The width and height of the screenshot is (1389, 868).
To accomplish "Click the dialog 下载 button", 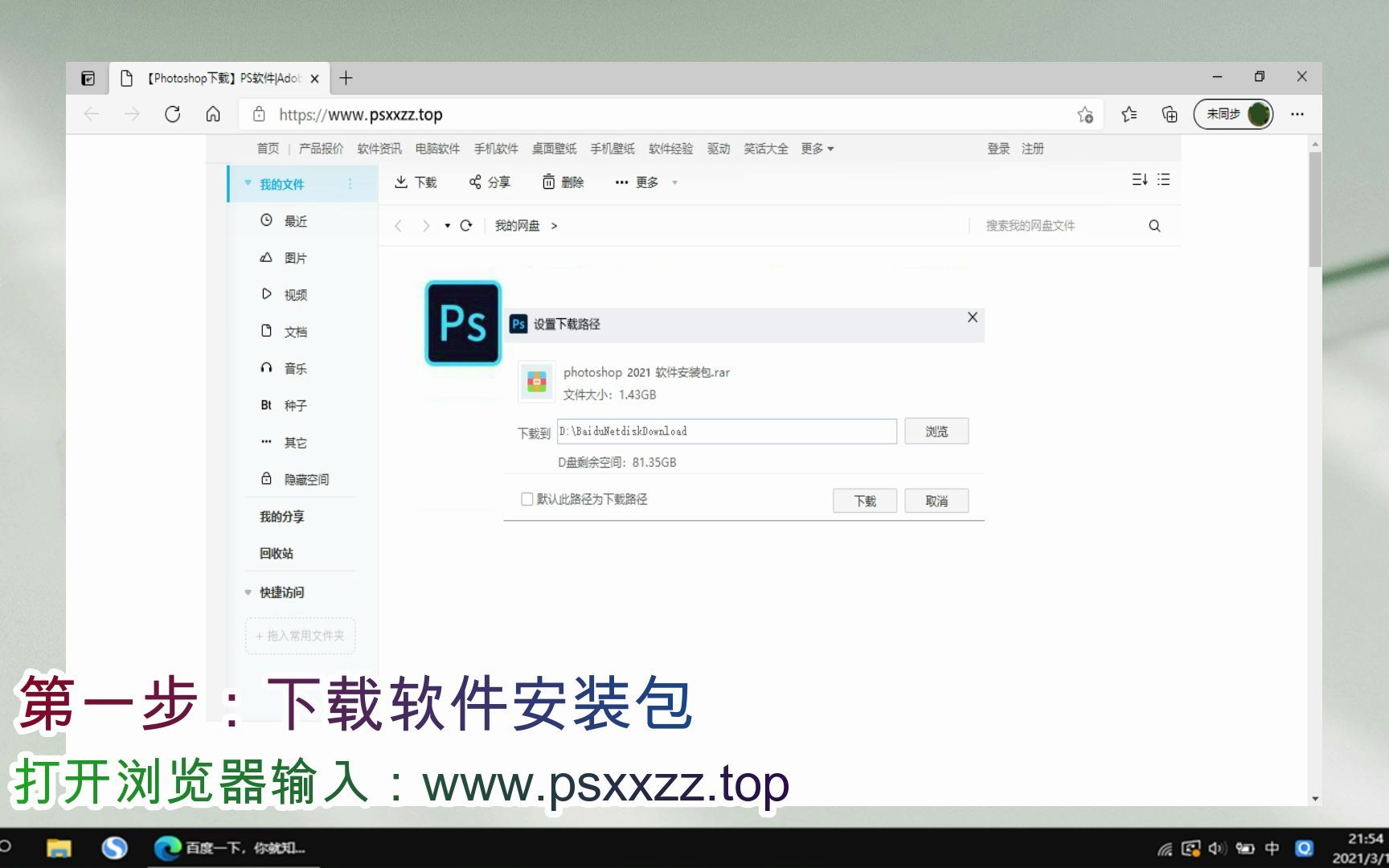I will pyautogui.click(x=865, y=501).
